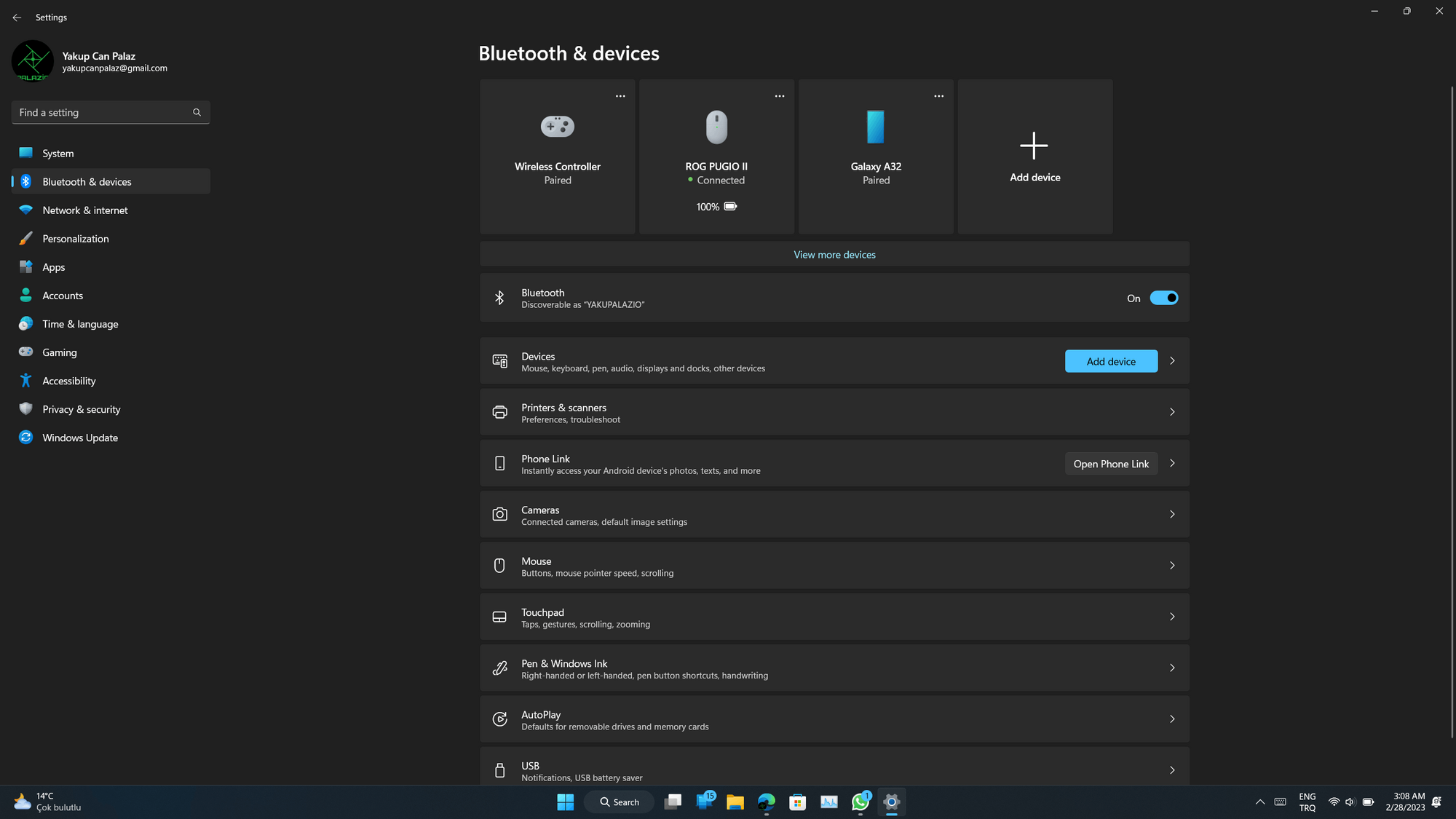Screen dimensions: 1456x819
Task: Go to System settings in the sidebar
Action: pos(111,153)
